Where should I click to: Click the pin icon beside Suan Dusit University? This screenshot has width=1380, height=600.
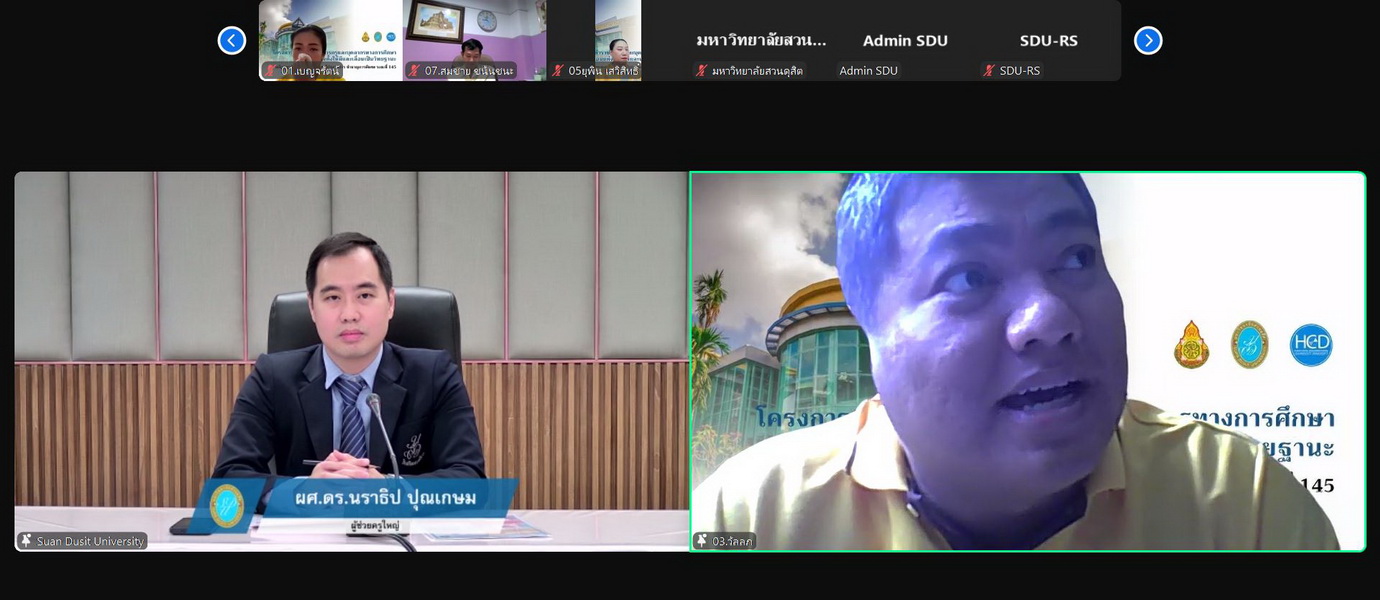point(27,541)
